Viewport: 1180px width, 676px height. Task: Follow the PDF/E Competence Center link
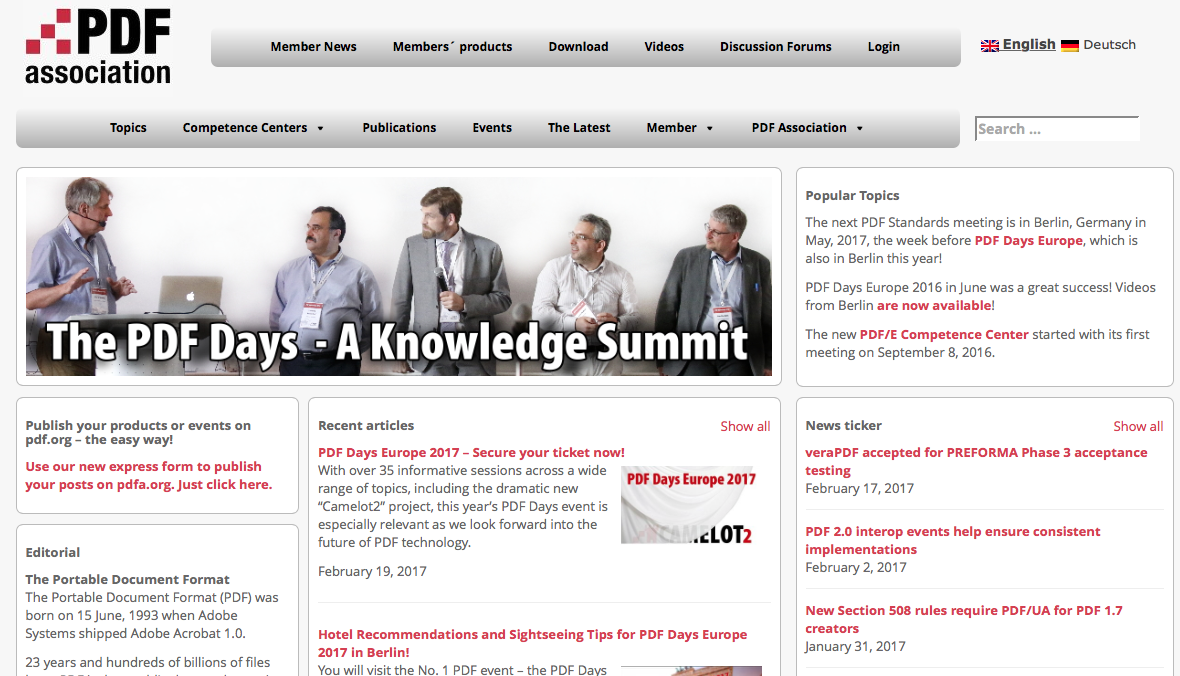(x=943, y=334)
